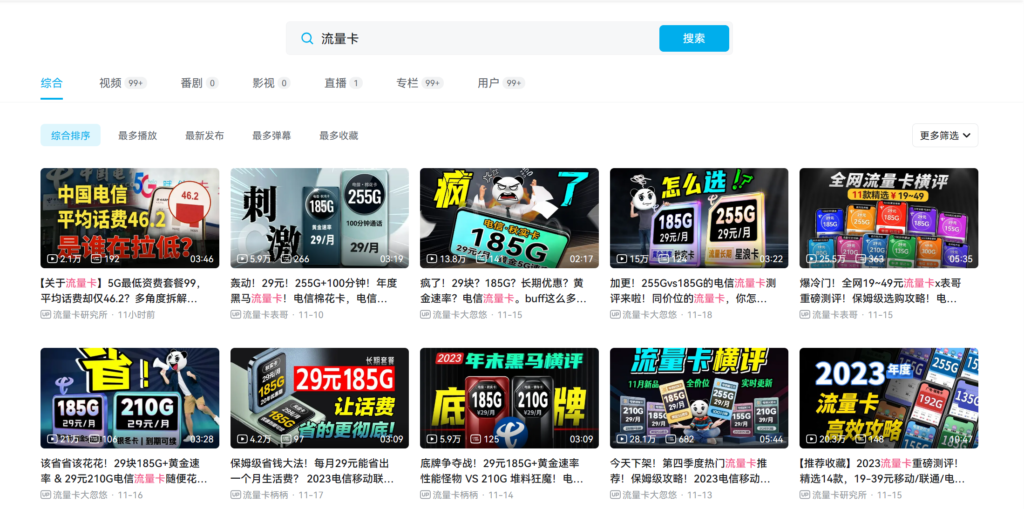The image size is (1024, 509).
Task: Switch to the 用户 tab
Action: pos(501,83)
